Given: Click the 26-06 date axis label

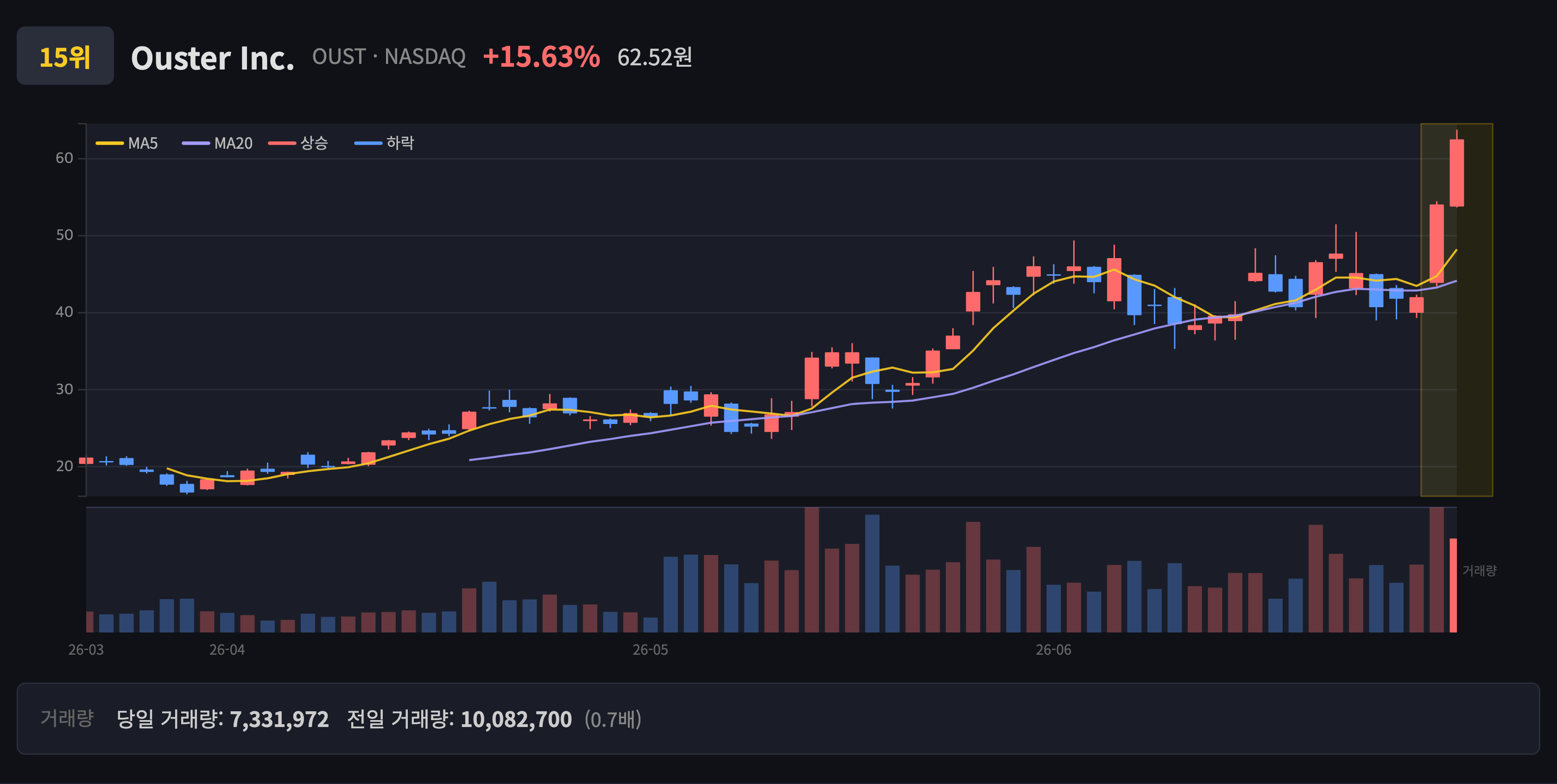Looking at the screenshot, I should (1053, 650).
